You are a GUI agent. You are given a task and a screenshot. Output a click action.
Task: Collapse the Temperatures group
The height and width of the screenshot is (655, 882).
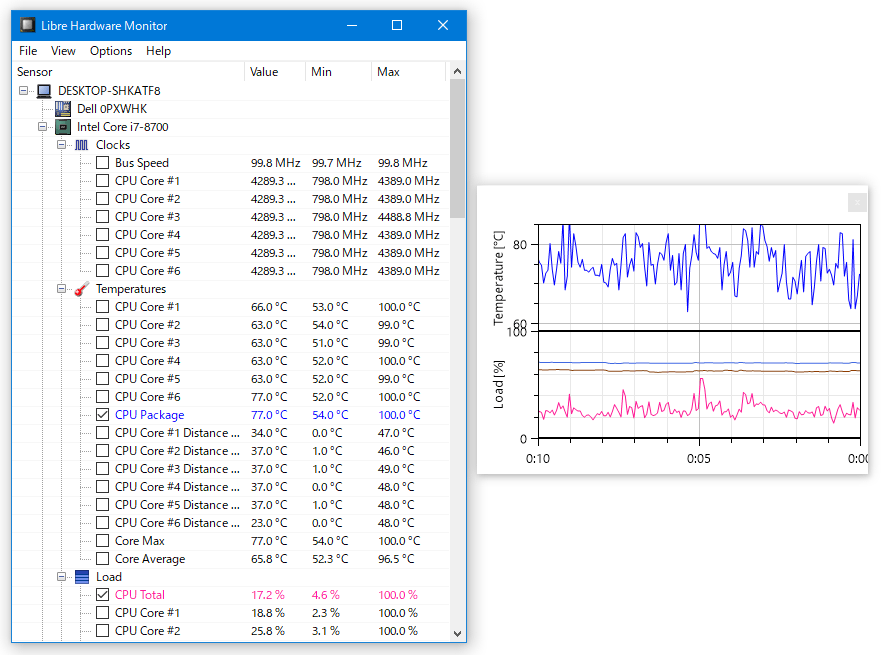(x=61, y=289)
